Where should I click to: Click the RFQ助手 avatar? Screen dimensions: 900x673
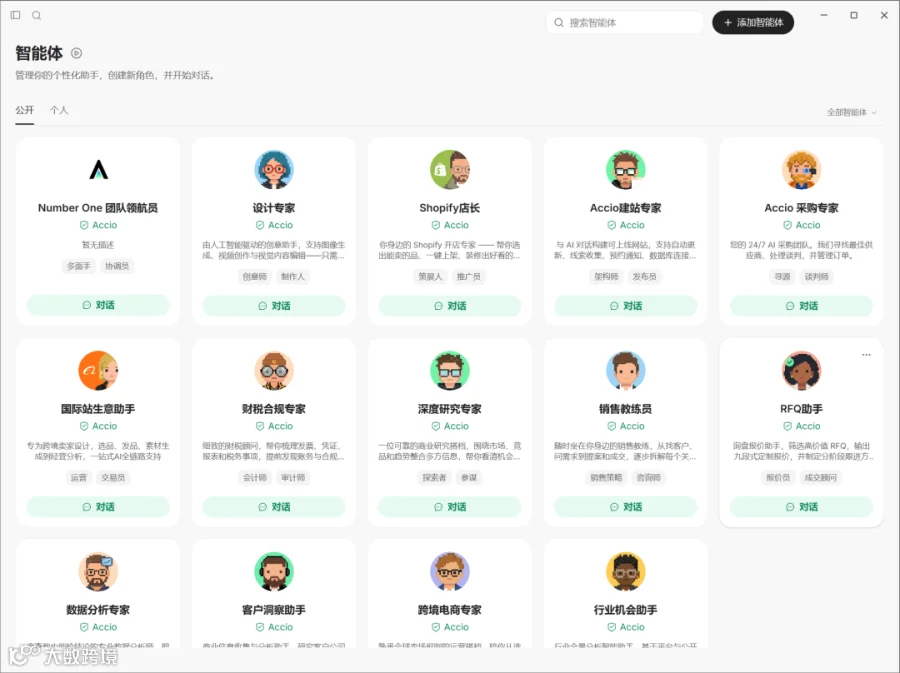point(801,371)
